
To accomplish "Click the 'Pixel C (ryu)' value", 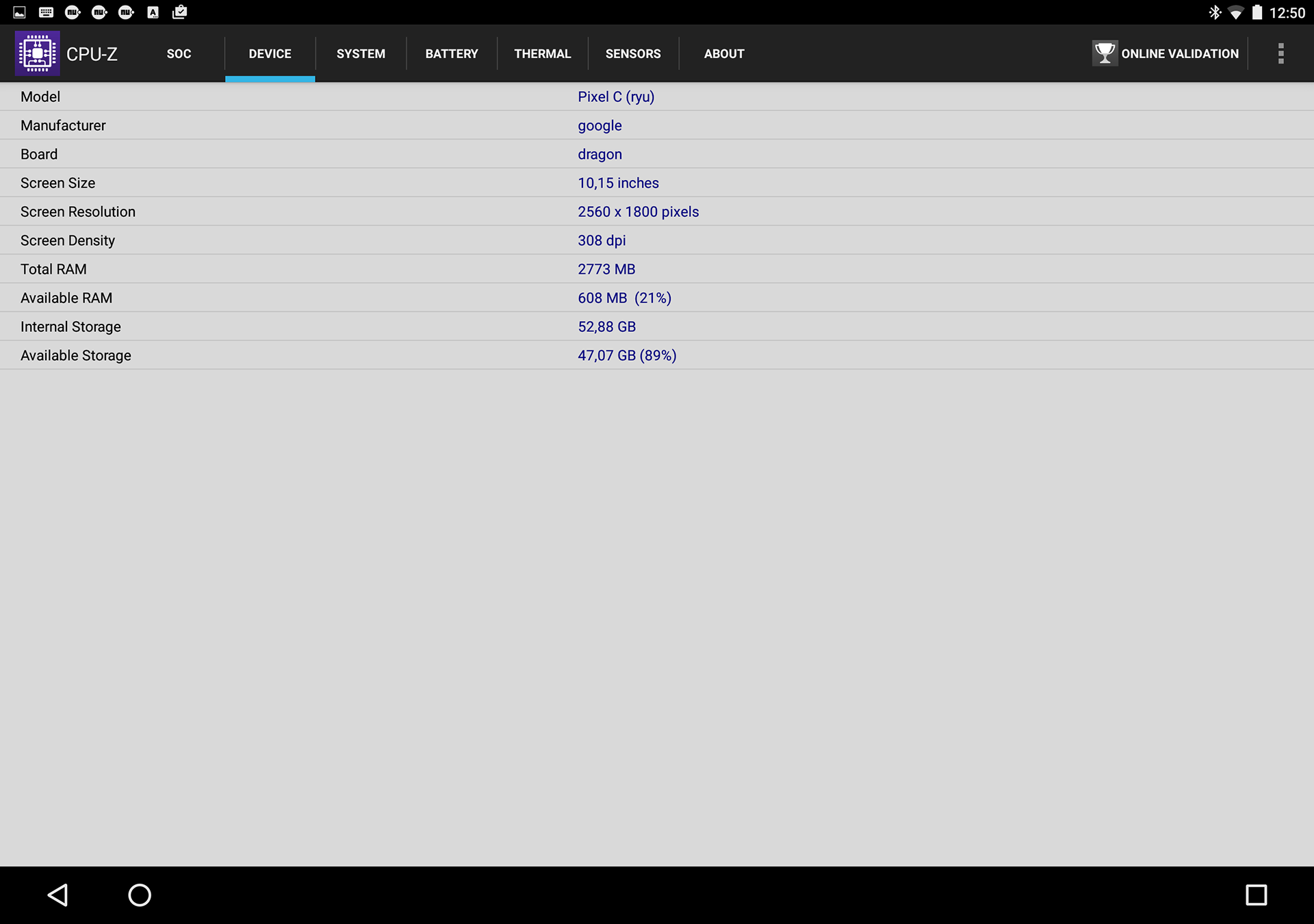I will 616,97.
